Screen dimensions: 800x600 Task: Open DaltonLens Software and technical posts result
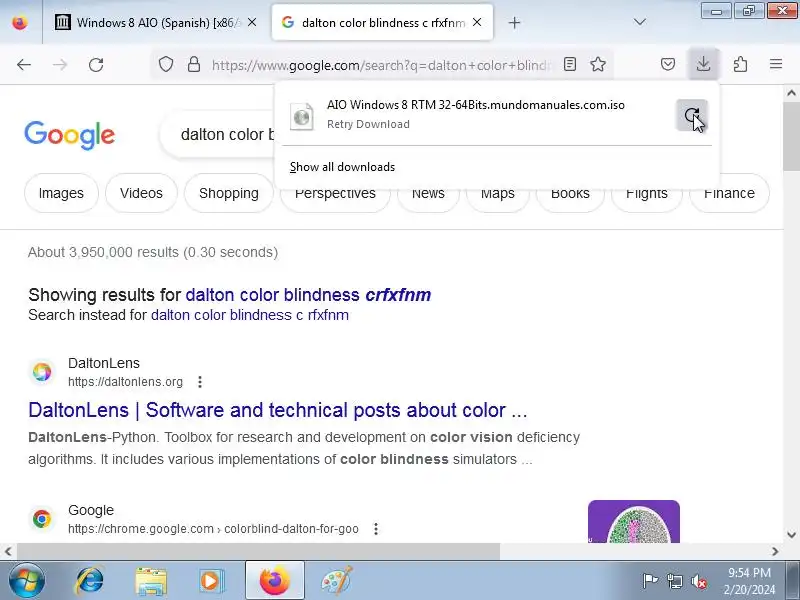278,410
